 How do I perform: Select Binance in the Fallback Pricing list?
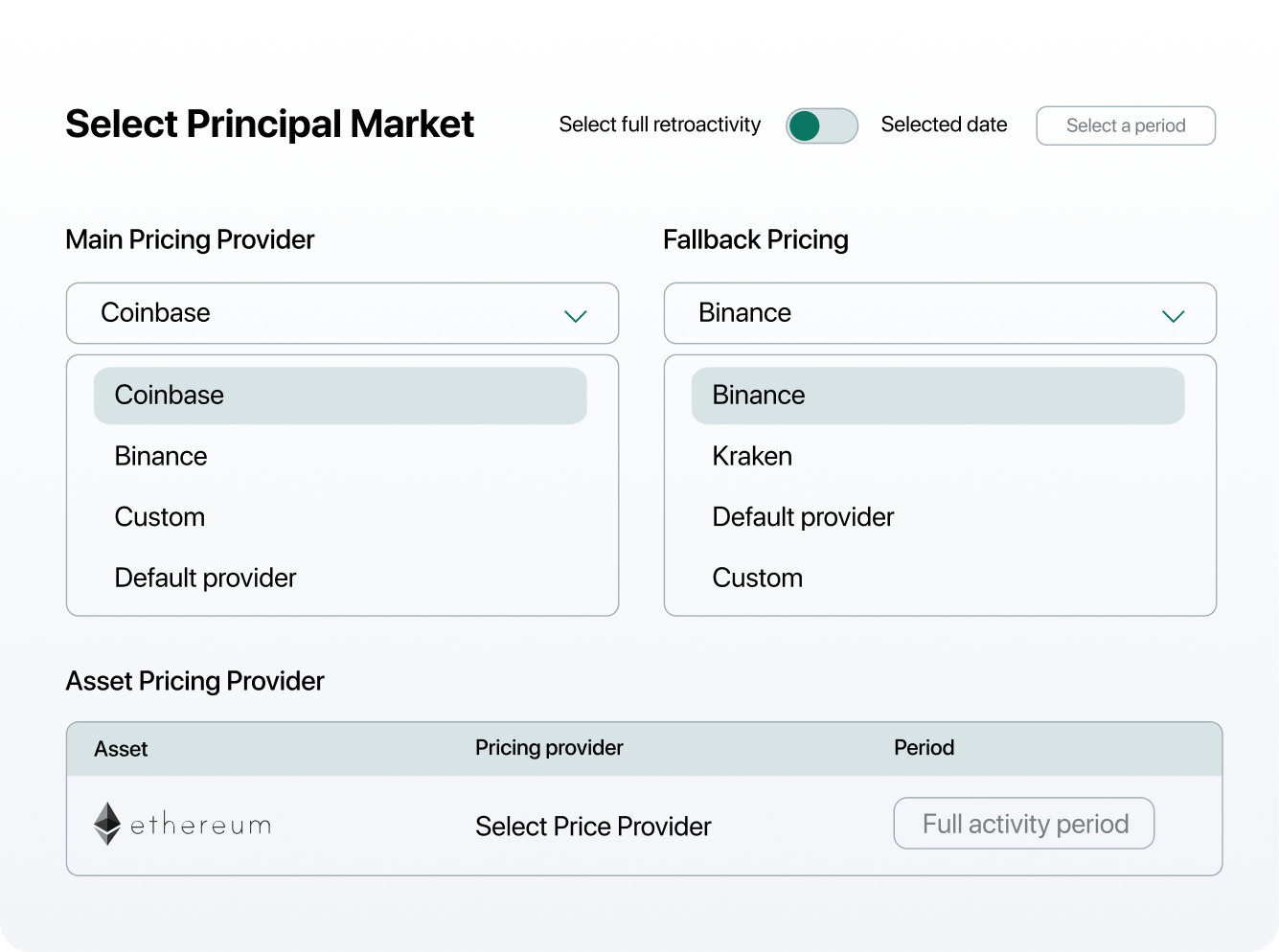pos(938,396)
